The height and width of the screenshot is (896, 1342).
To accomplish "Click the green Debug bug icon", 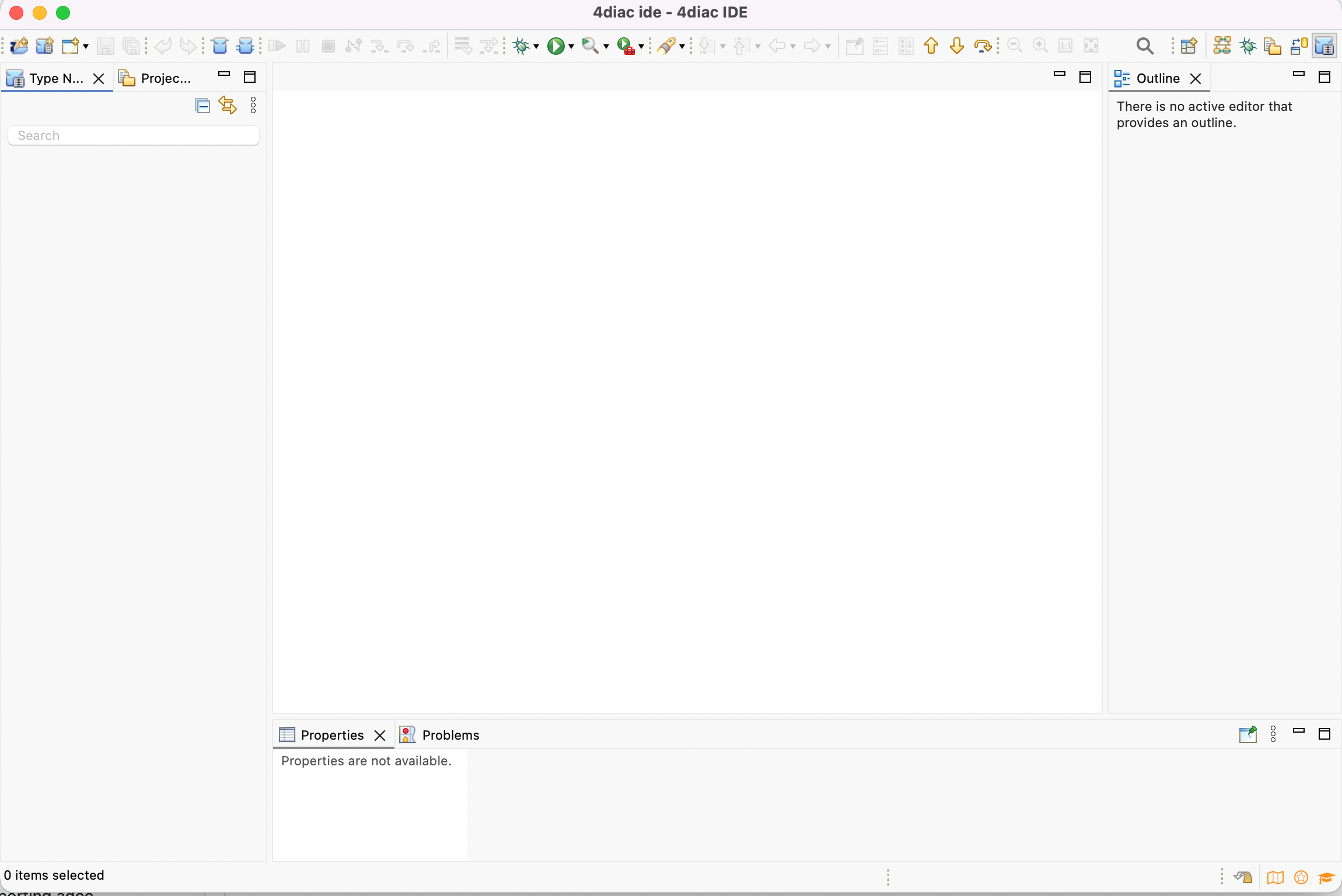I will tap(521, 45).
